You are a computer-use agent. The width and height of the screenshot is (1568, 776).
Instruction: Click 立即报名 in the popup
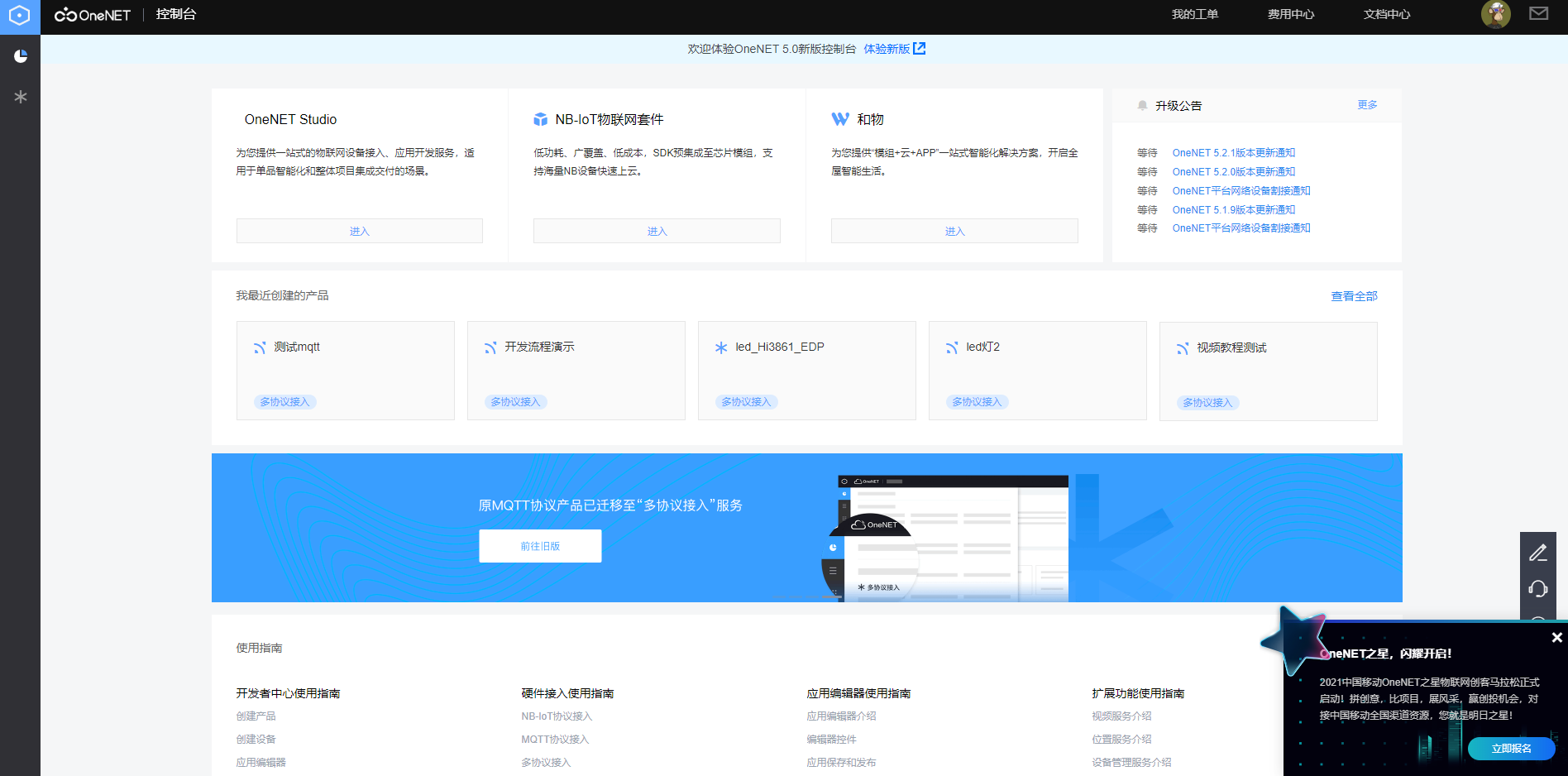1511,749
